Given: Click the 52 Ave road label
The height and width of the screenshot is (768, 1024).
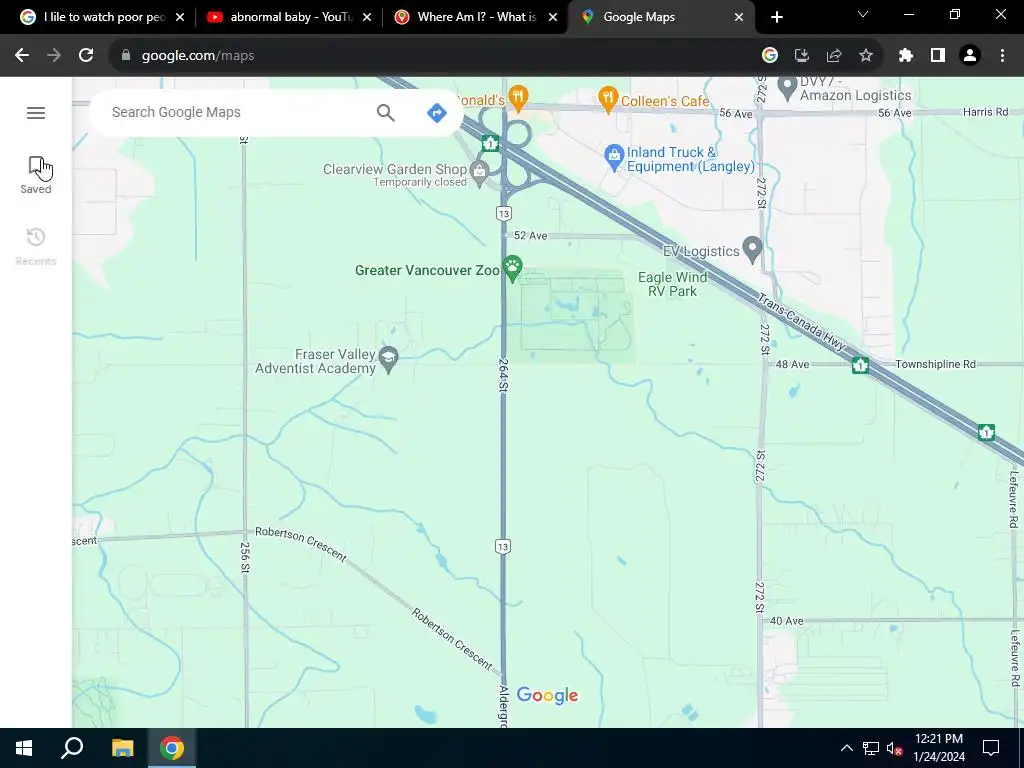Looking at the screenshot, I should (x=530, y=235).
